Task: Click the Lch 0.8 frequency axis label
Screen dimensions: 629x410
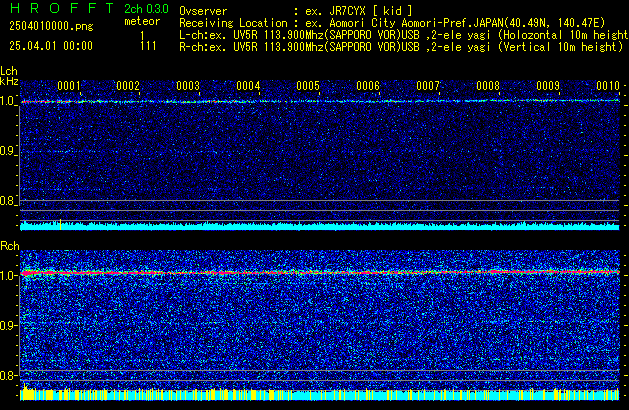Action: click(8, 201)
